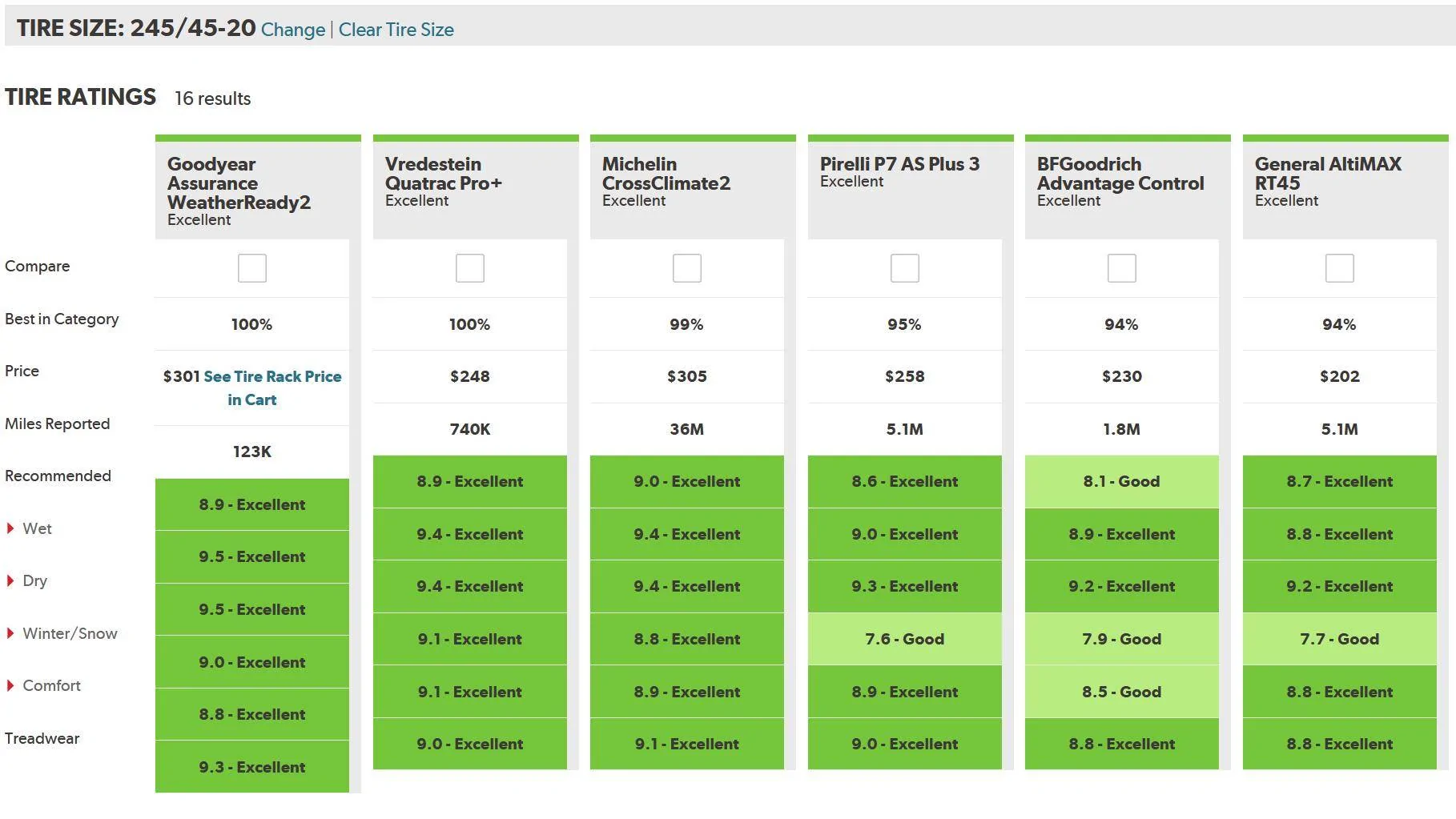This screenshot has height=819, width=1456.
Task: Click the Clear Tire Size link
Action: [x=396, y=30]
